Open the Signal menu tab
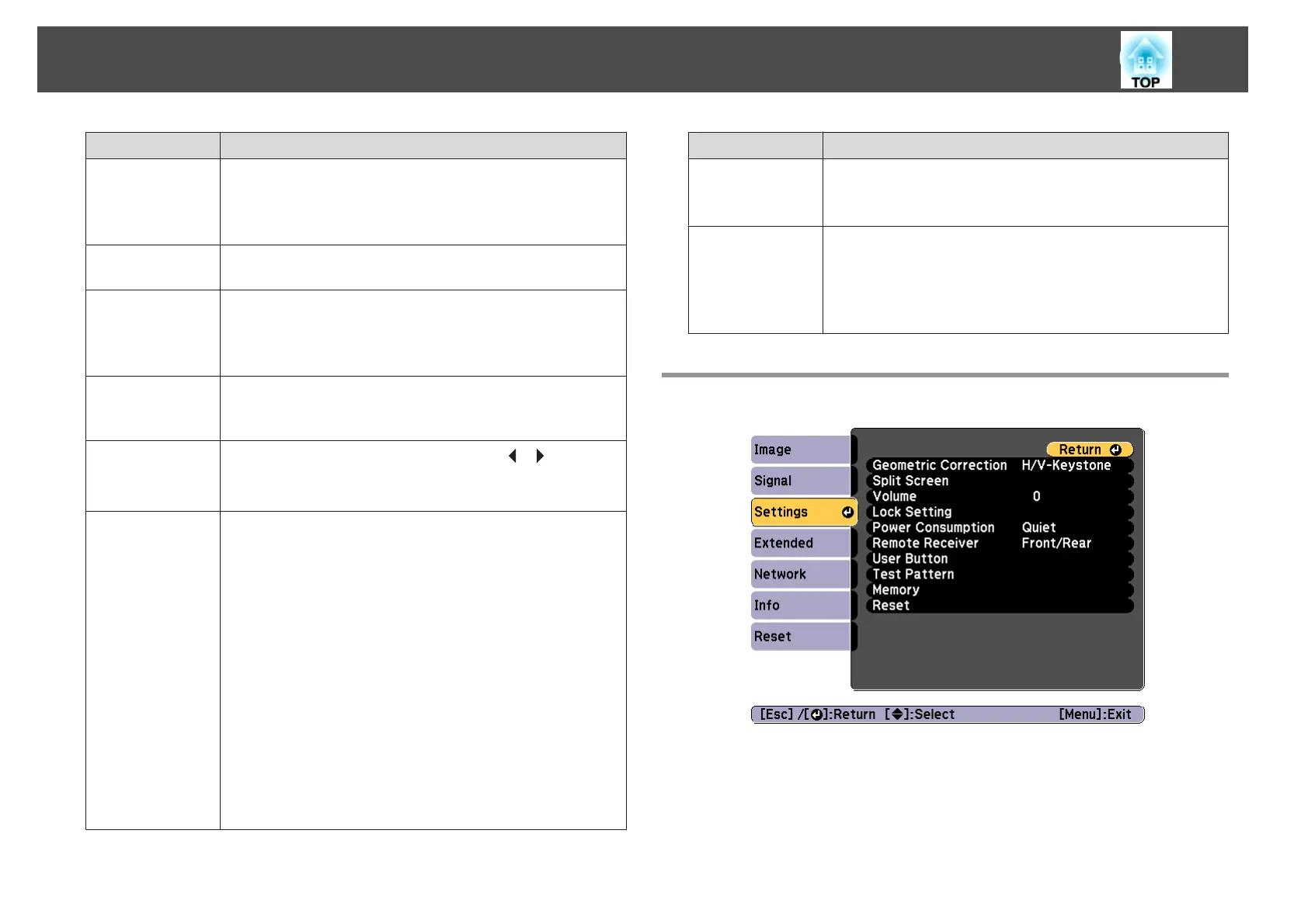Viewport: 1308px width, 924px height. point(802,481)
